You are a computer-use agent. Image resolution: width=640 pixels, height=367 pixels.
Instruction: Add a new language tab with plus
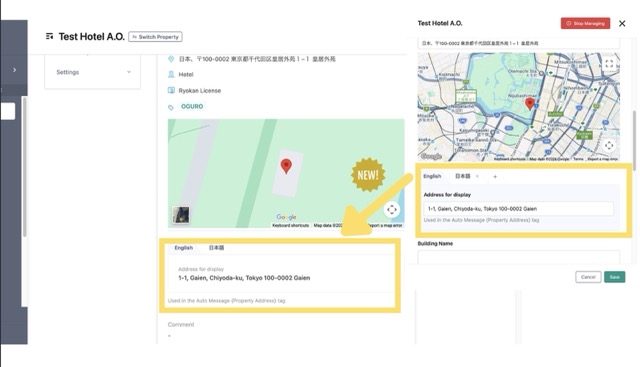495,177
